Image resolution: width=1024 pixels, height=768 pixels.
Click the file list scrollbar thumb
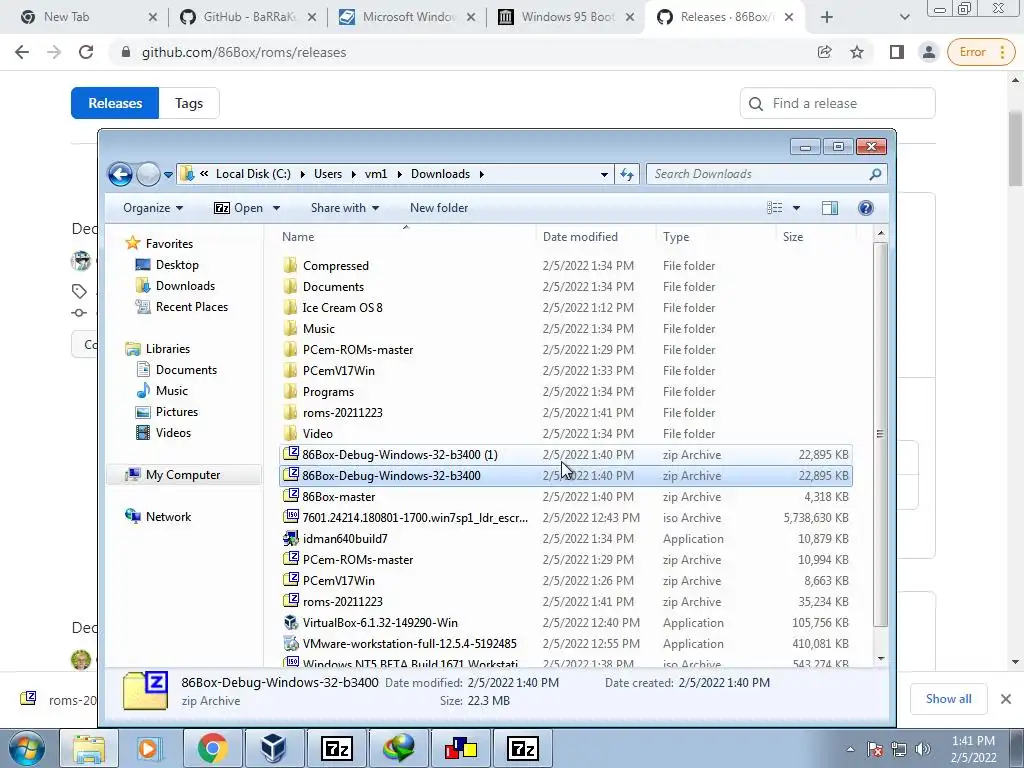pyautogui.click(x=880, y=434)
